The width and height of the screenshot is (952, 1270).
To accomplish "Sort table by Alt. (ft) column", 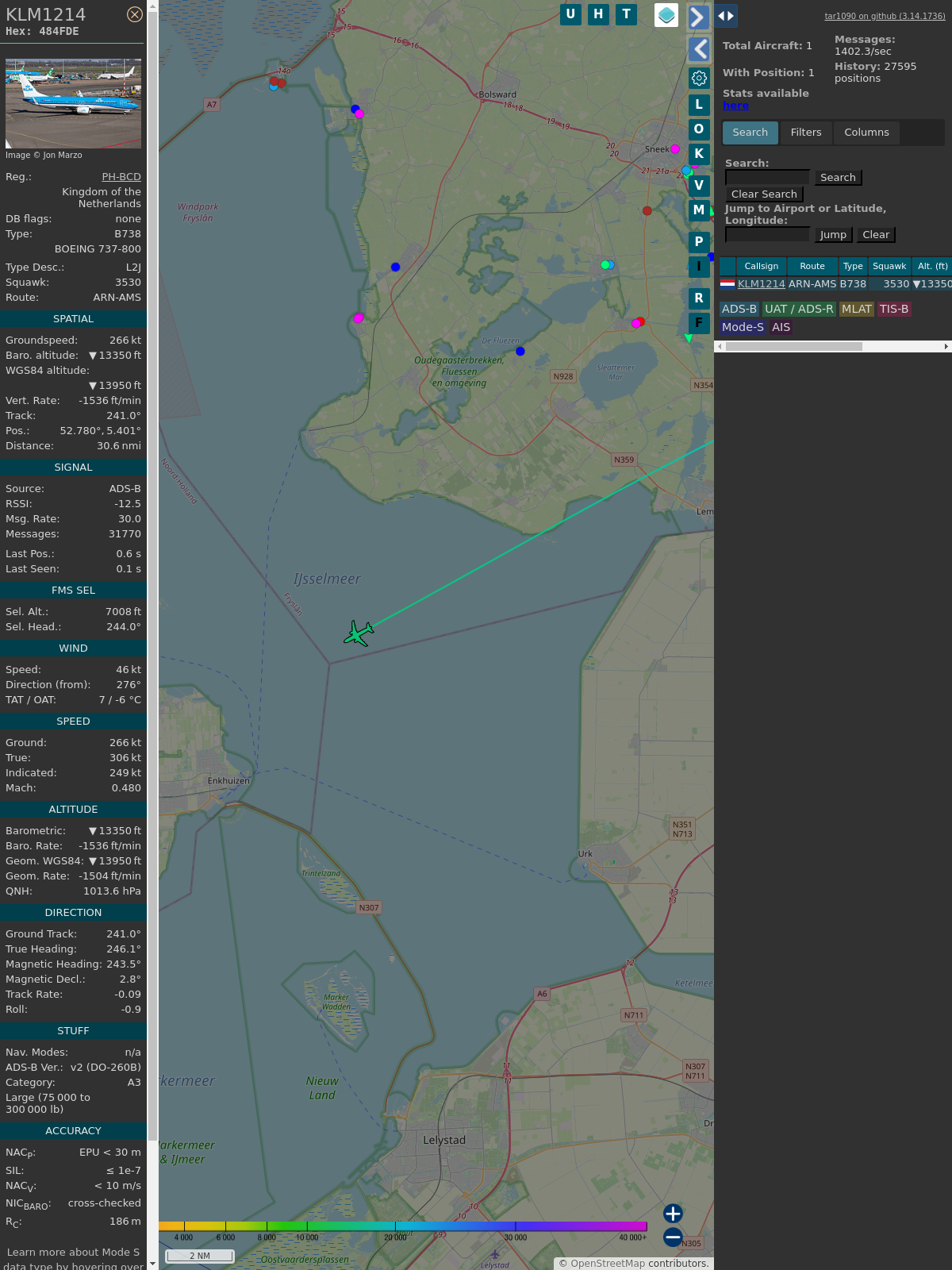I will pyautogui.click(x=932, y=267).
